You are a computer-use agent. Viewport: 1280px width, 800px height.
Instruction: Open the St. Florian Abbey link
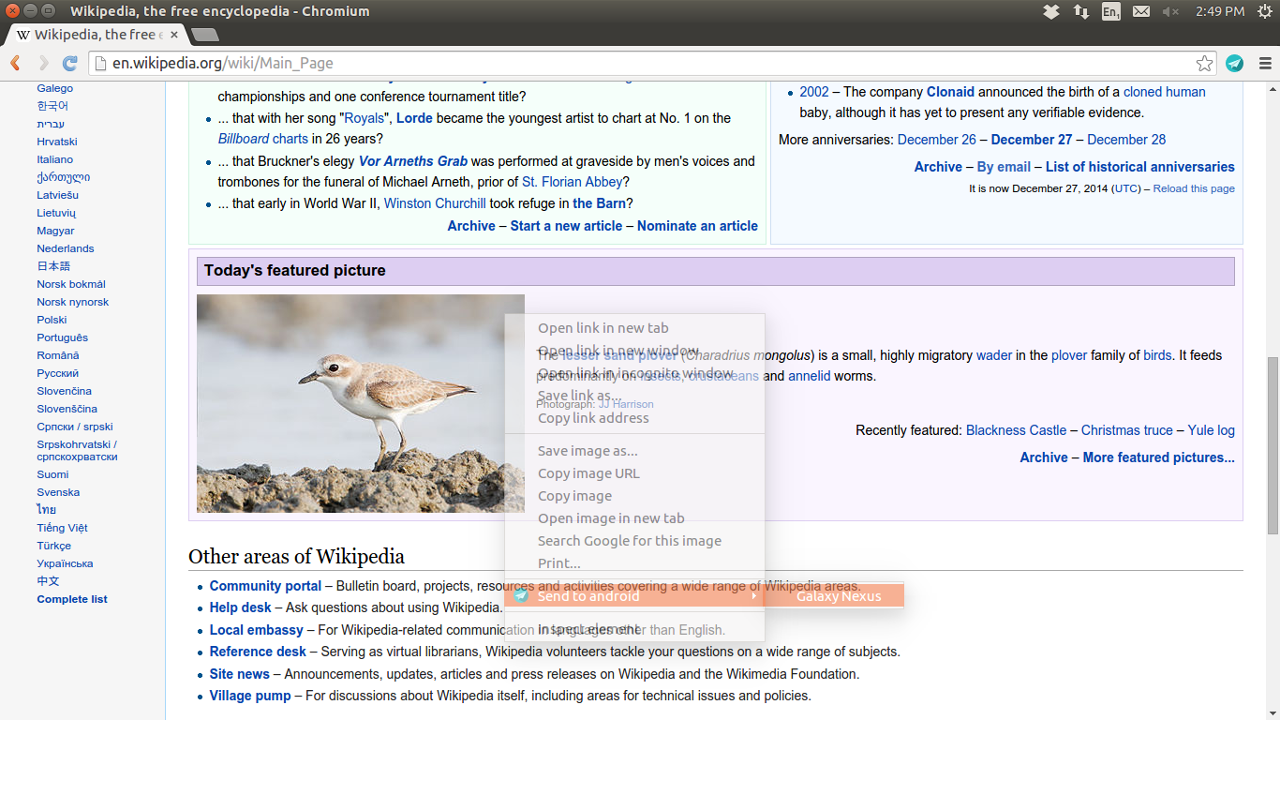coord(572,182)
